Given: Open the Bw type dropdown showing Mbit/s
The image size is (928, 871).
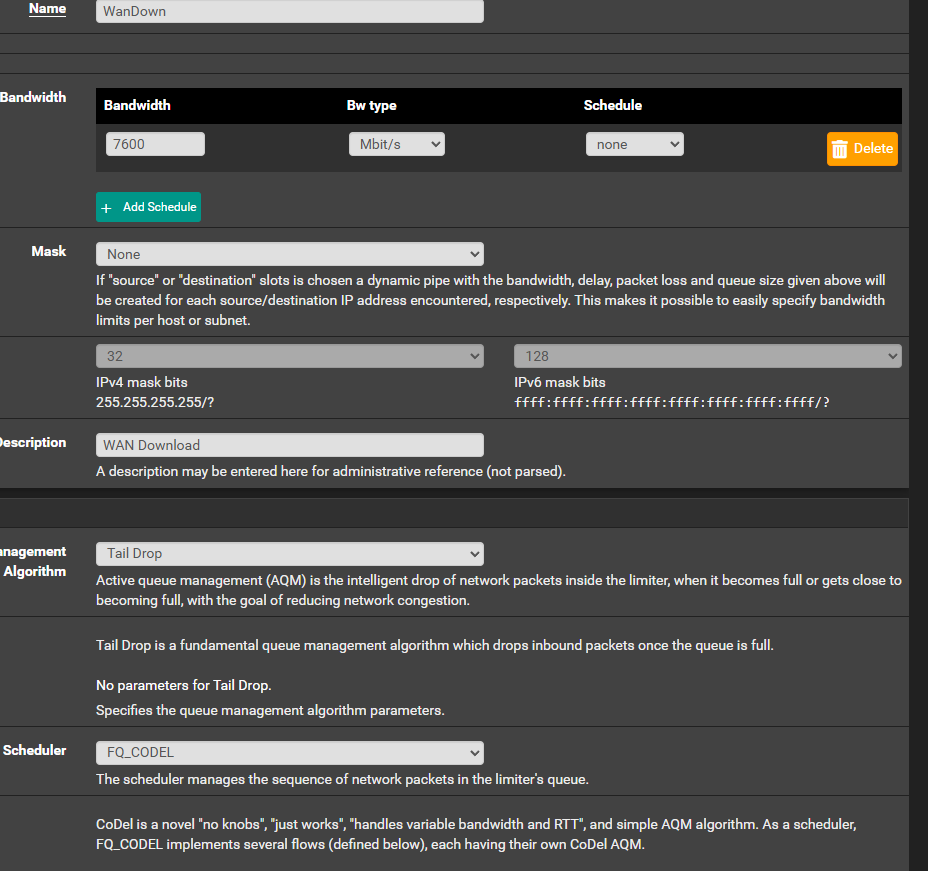Looking at the screenshot, I should pos(396,144).
